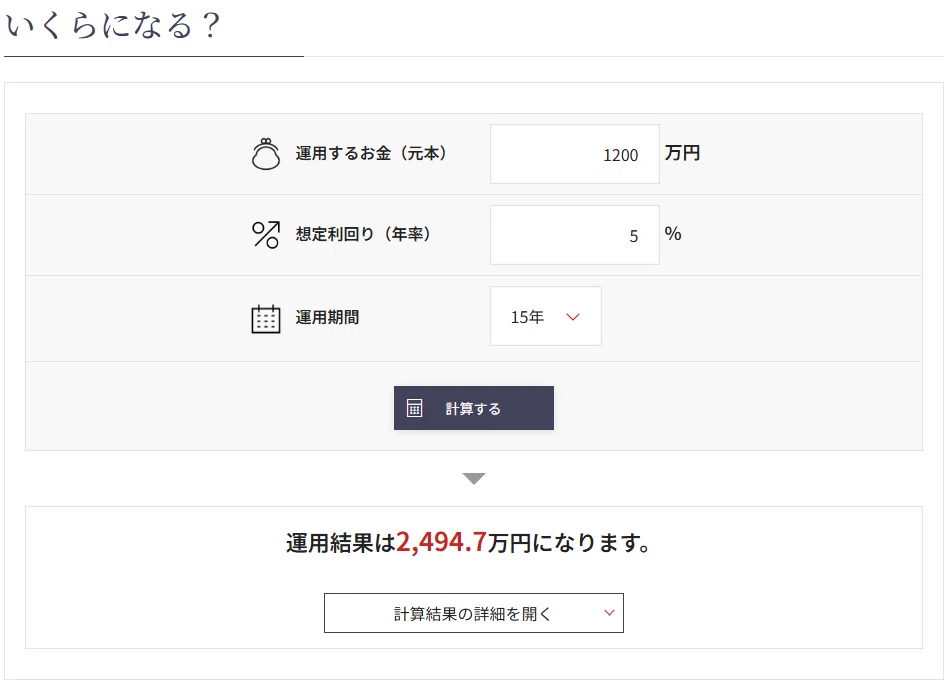Click the calculator icon in the 計算する button
The image size is (947, 690).
tap(414, 408)
